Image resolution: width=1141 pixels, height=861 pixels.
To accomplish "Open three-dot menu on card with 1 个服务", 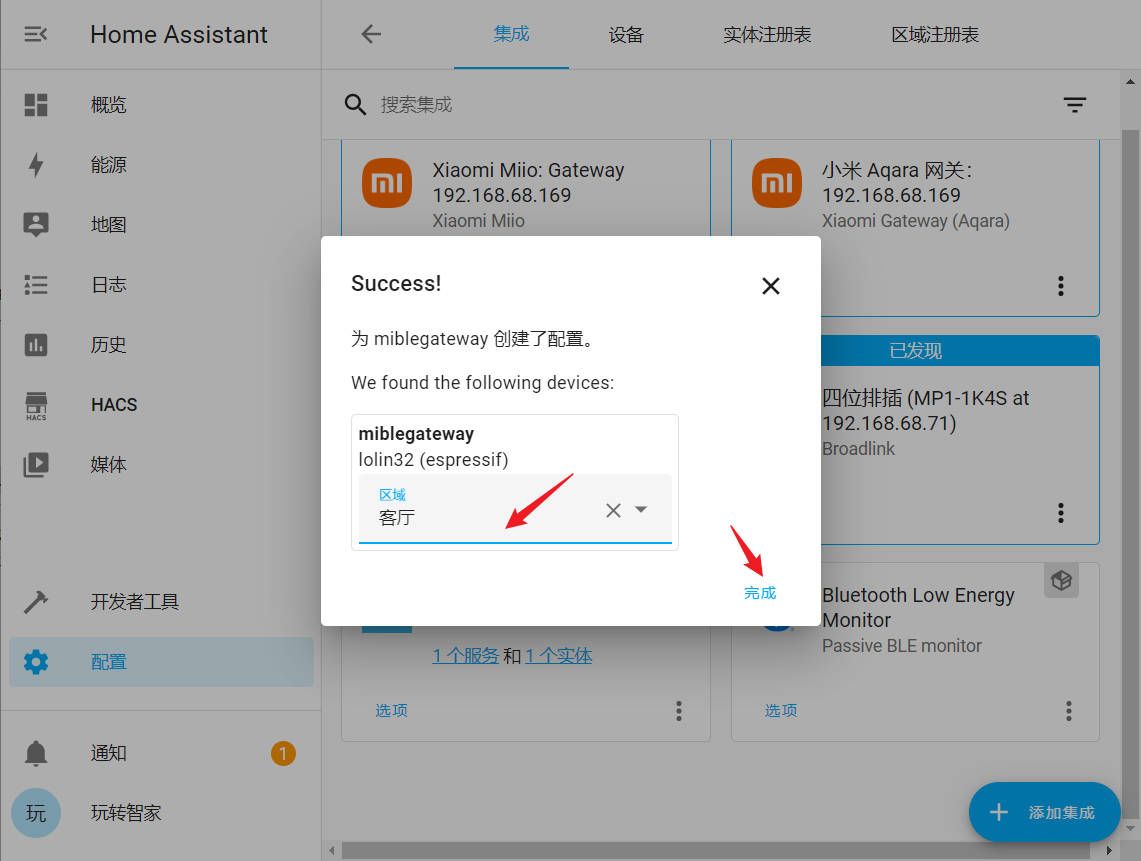I will pos(679,711).
